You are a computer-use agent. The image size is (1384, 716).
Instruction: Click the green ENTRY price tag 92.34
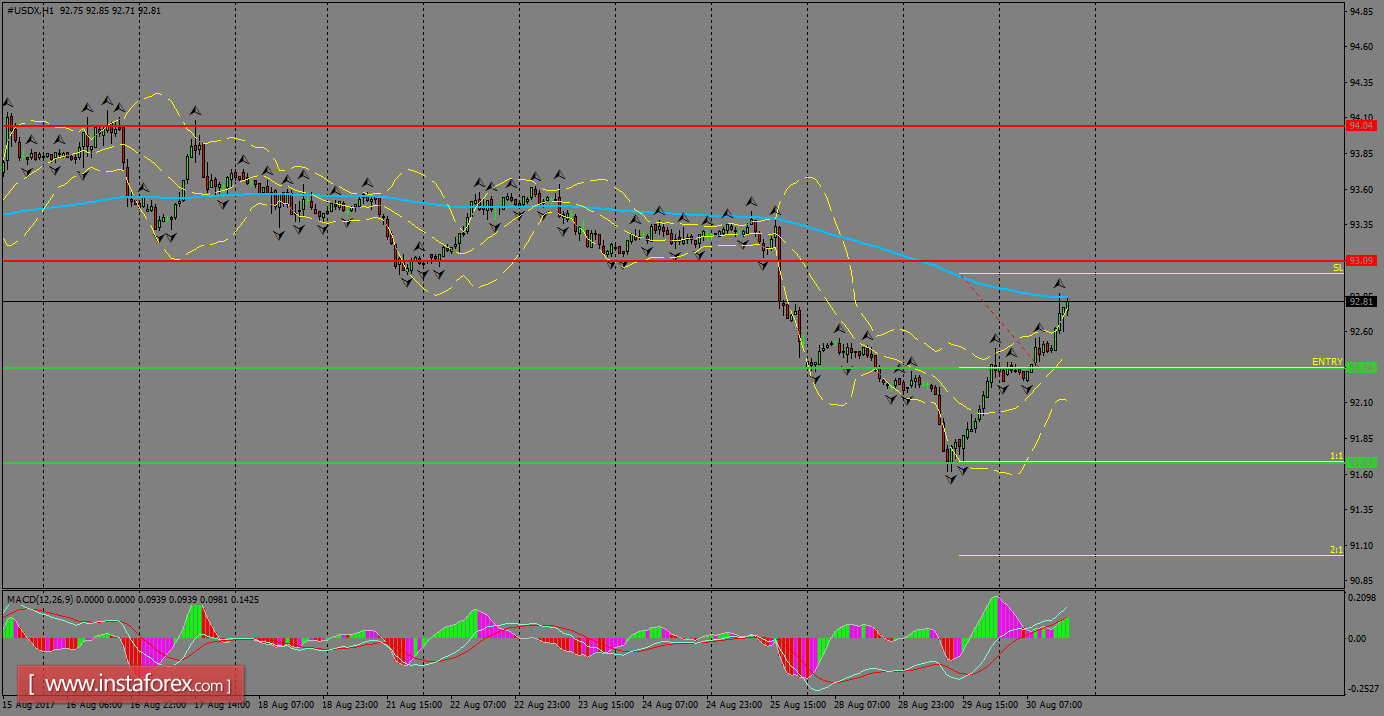point(1362,367)
